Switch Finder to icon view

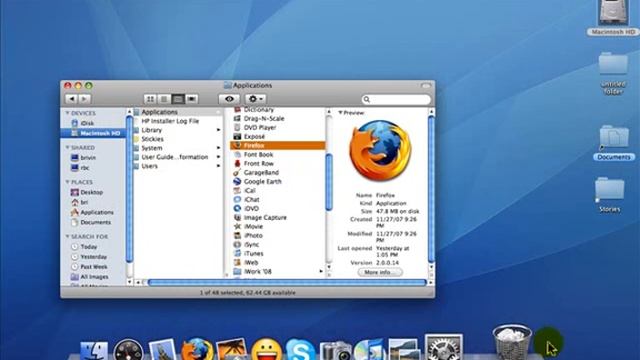(150, 99)
